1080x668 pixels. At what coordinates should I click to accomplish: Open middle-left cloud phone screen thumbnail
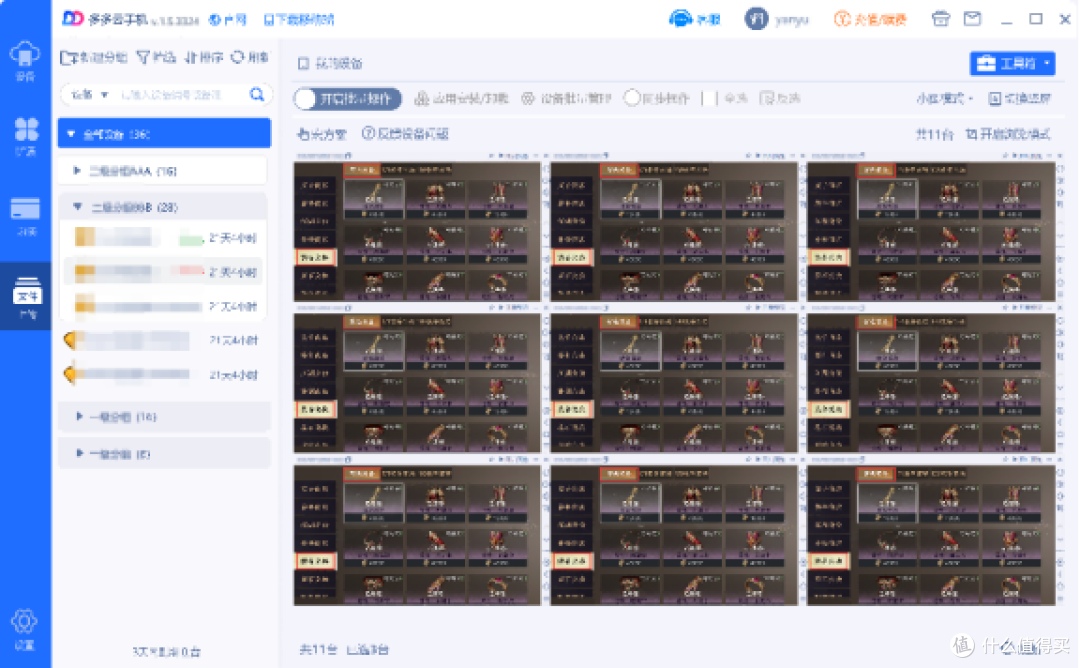(417, 383)
